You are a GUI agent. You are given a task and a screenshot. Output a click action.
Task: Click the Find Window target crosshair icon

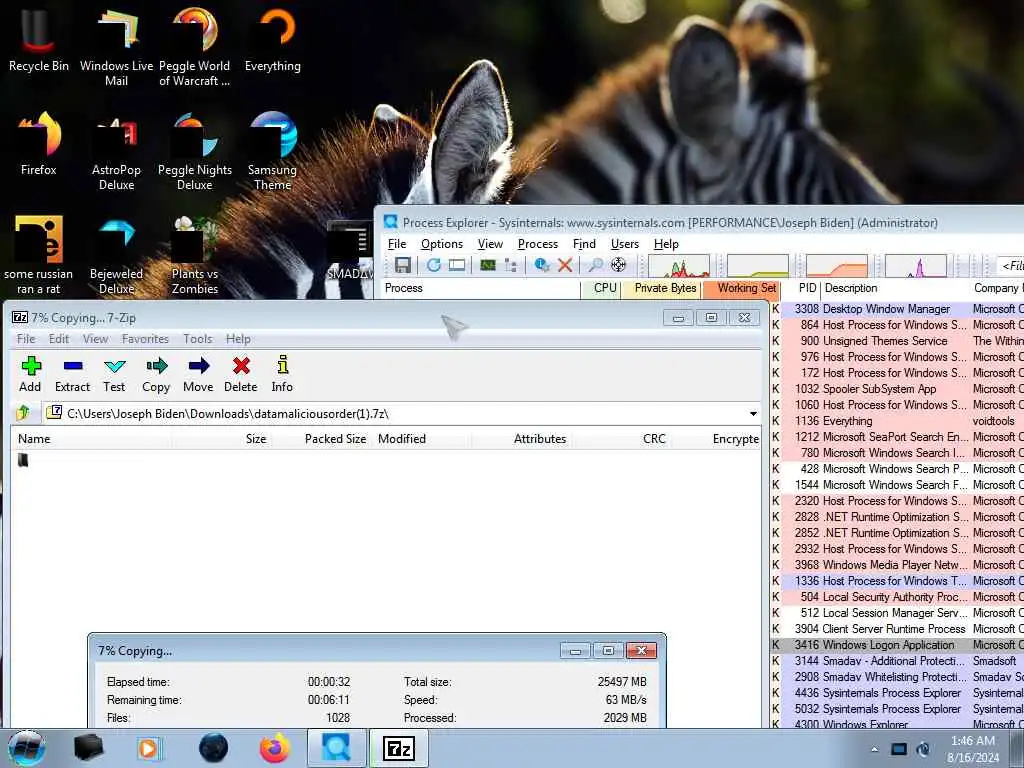tap(618, 264)
